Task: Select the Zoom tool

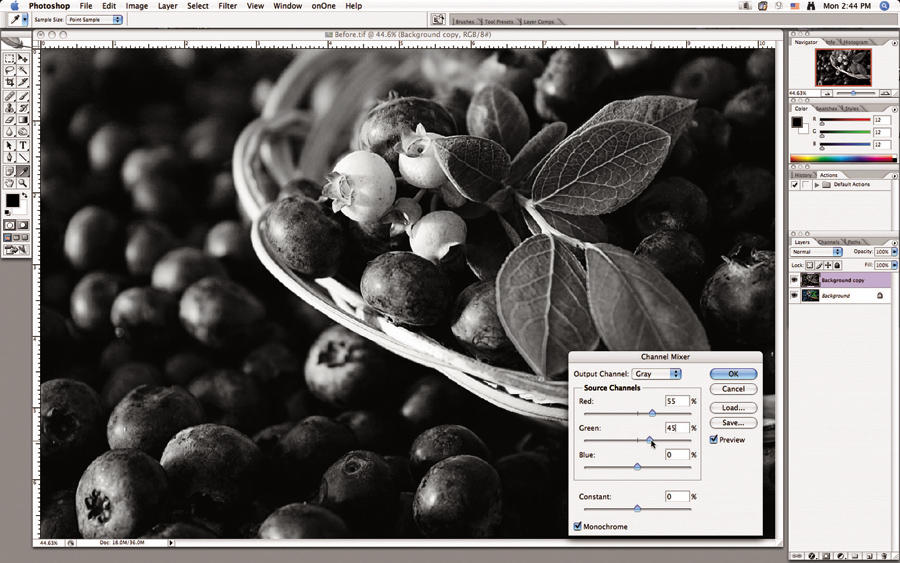Action: tap(23, 183)
